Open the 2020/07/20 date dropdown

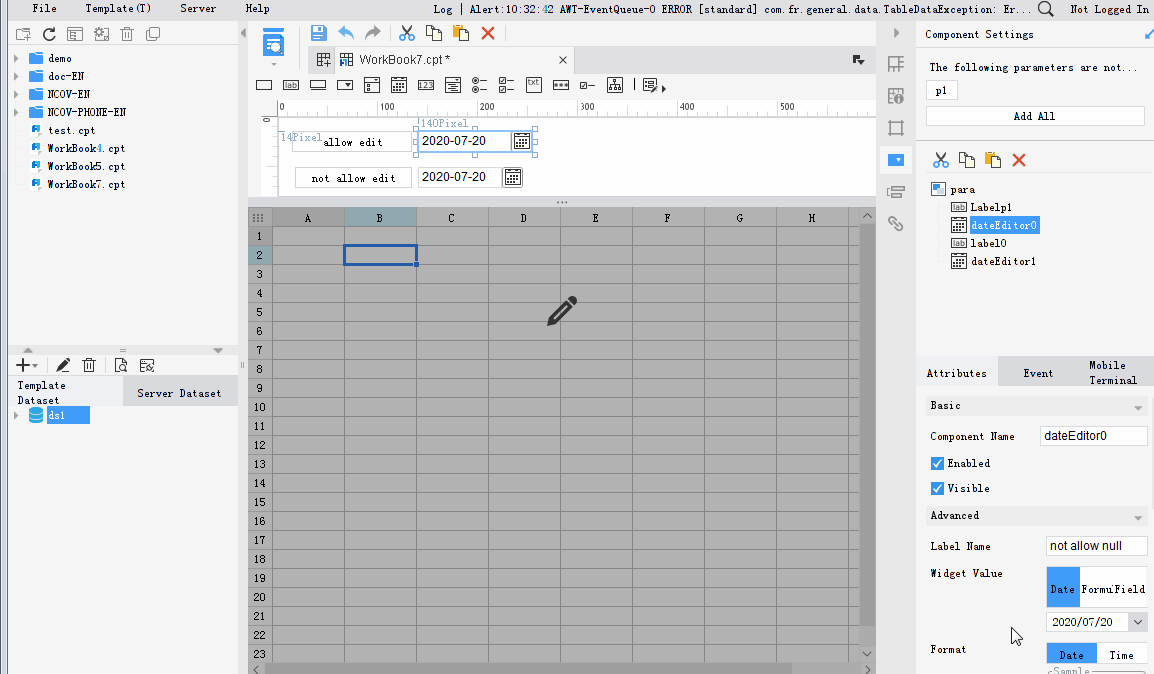1138,622
